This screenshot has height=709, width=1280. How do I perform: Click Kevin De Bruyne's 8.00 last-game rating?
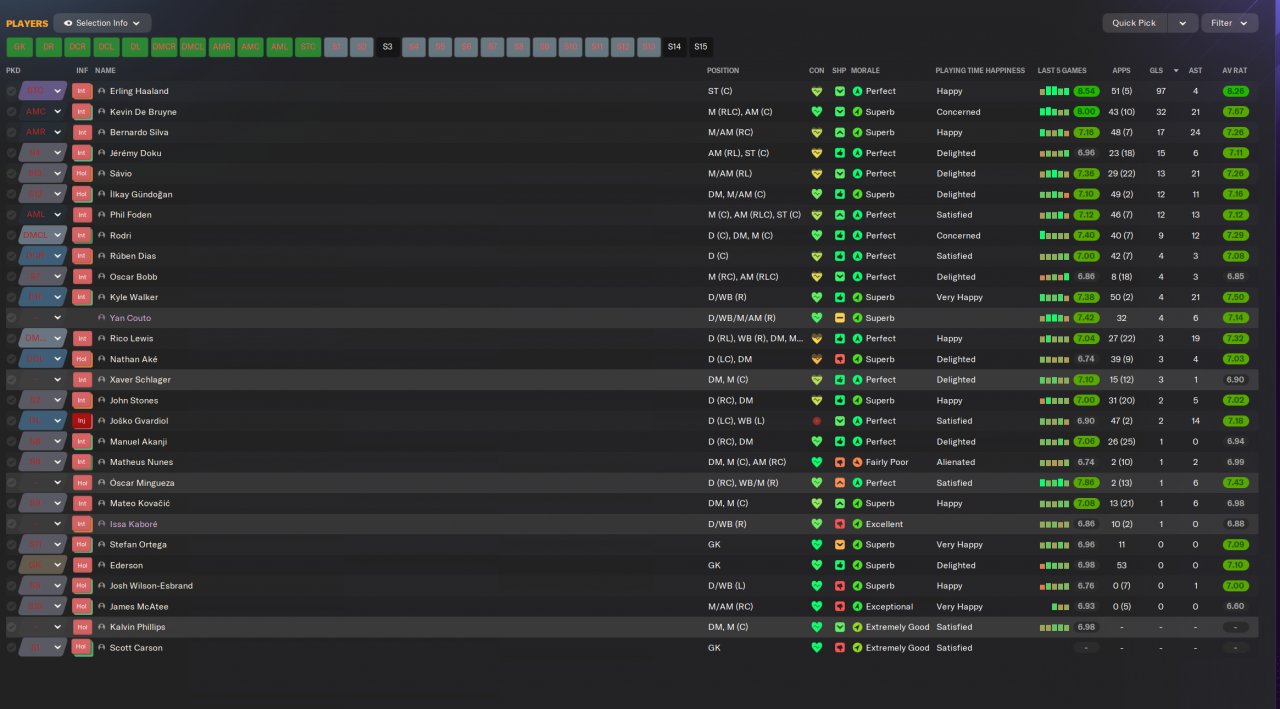(x=1086, y=112)
